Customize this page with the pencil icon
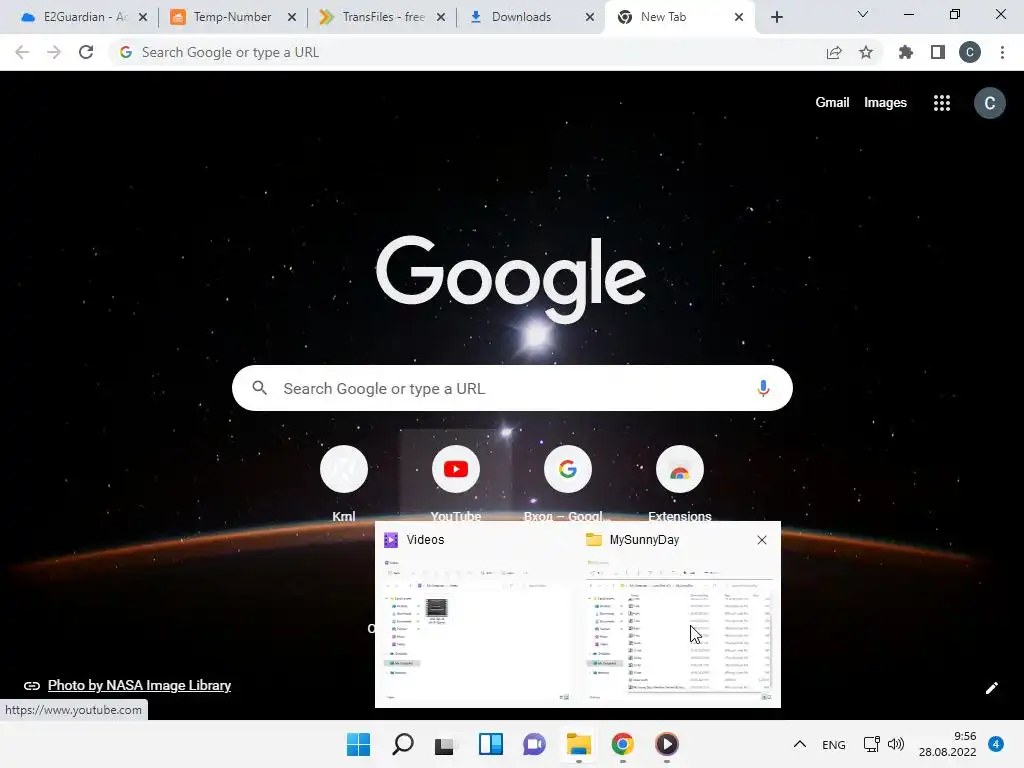The image size is (1024, 768). click(991, 688)
